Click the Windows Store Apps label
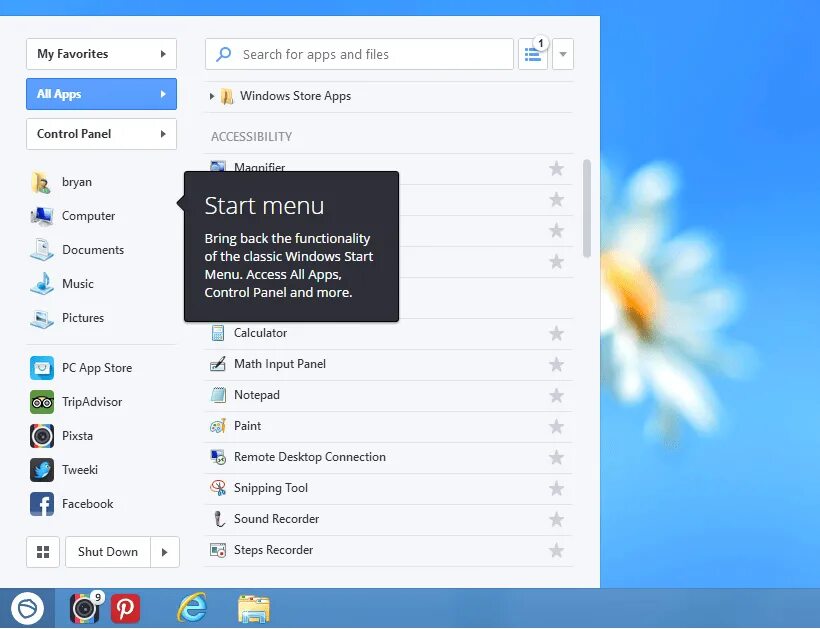Viewport: 820px width, 629px height. [295, 96]
